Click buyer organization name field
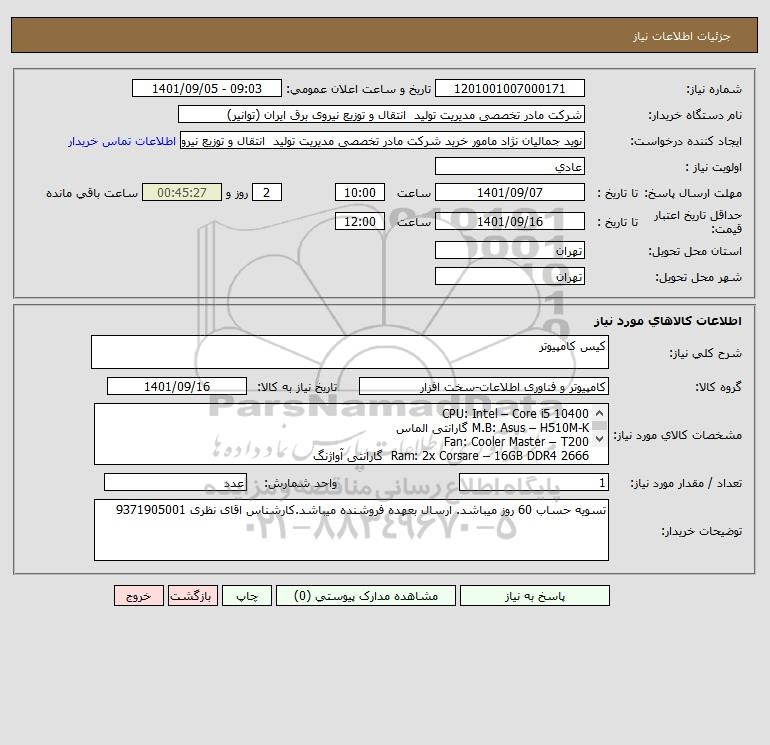The width and height of the screenshot is (770, 745). pyautogui.click(x=381, y=114)
